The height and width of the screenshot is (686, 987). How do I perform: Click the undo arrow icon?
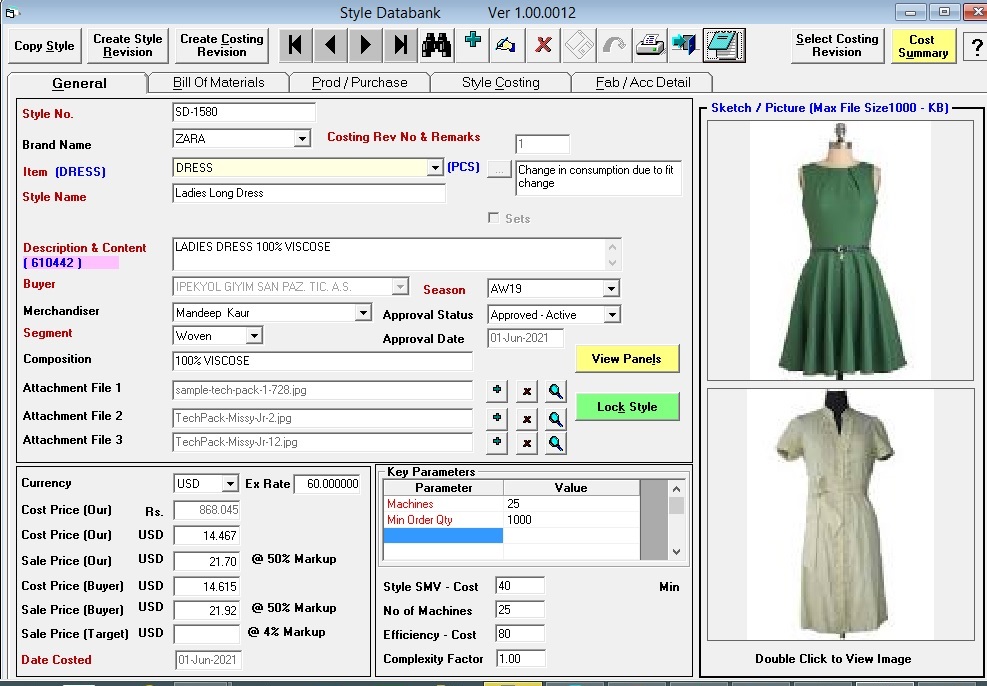[x=614, y=45]
